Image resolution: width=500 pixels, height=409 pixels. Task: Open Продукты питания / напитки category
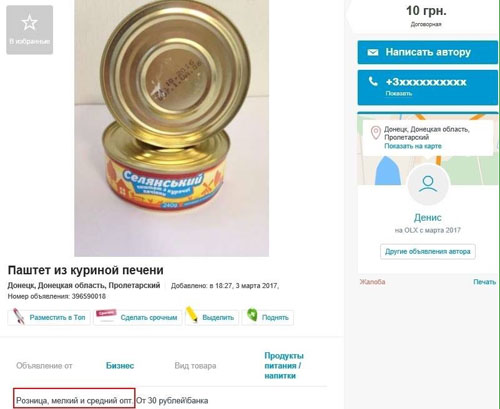[284, 366]
